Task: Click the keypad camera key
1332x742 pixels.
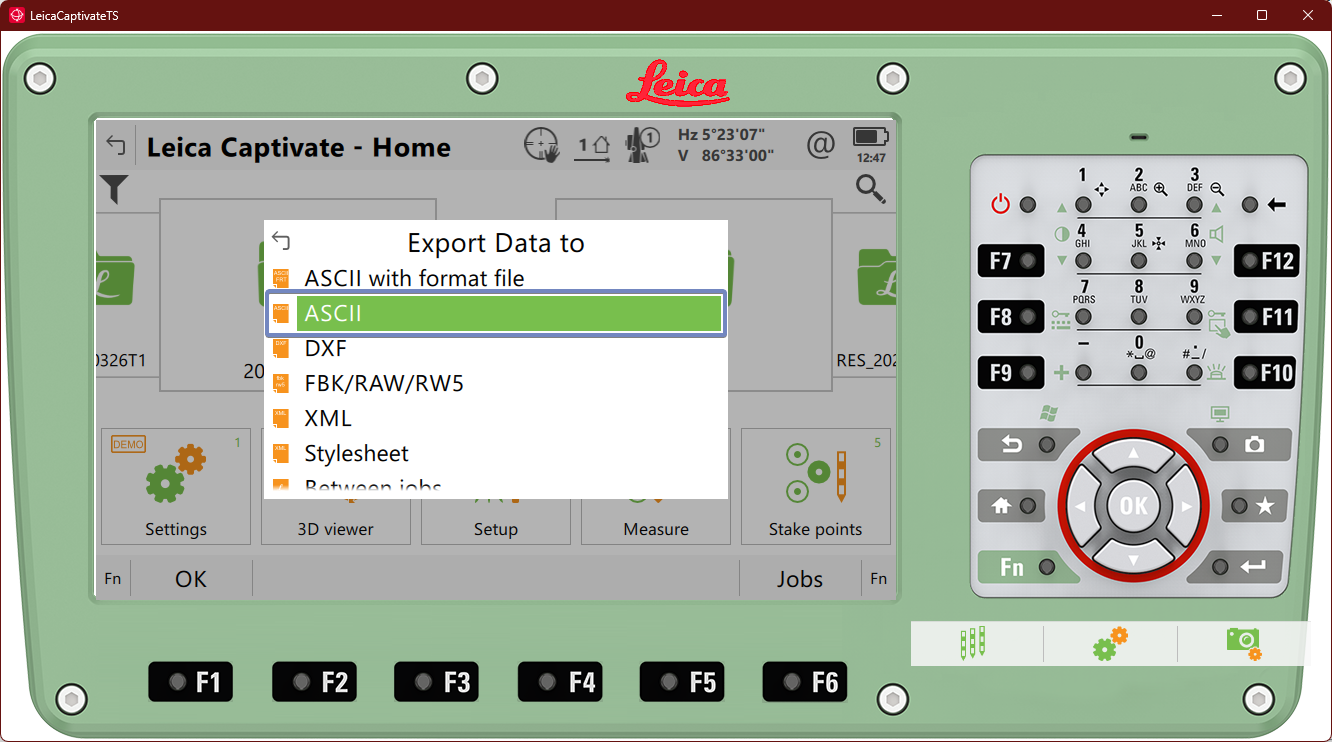Action: [x=1240, y=445]
